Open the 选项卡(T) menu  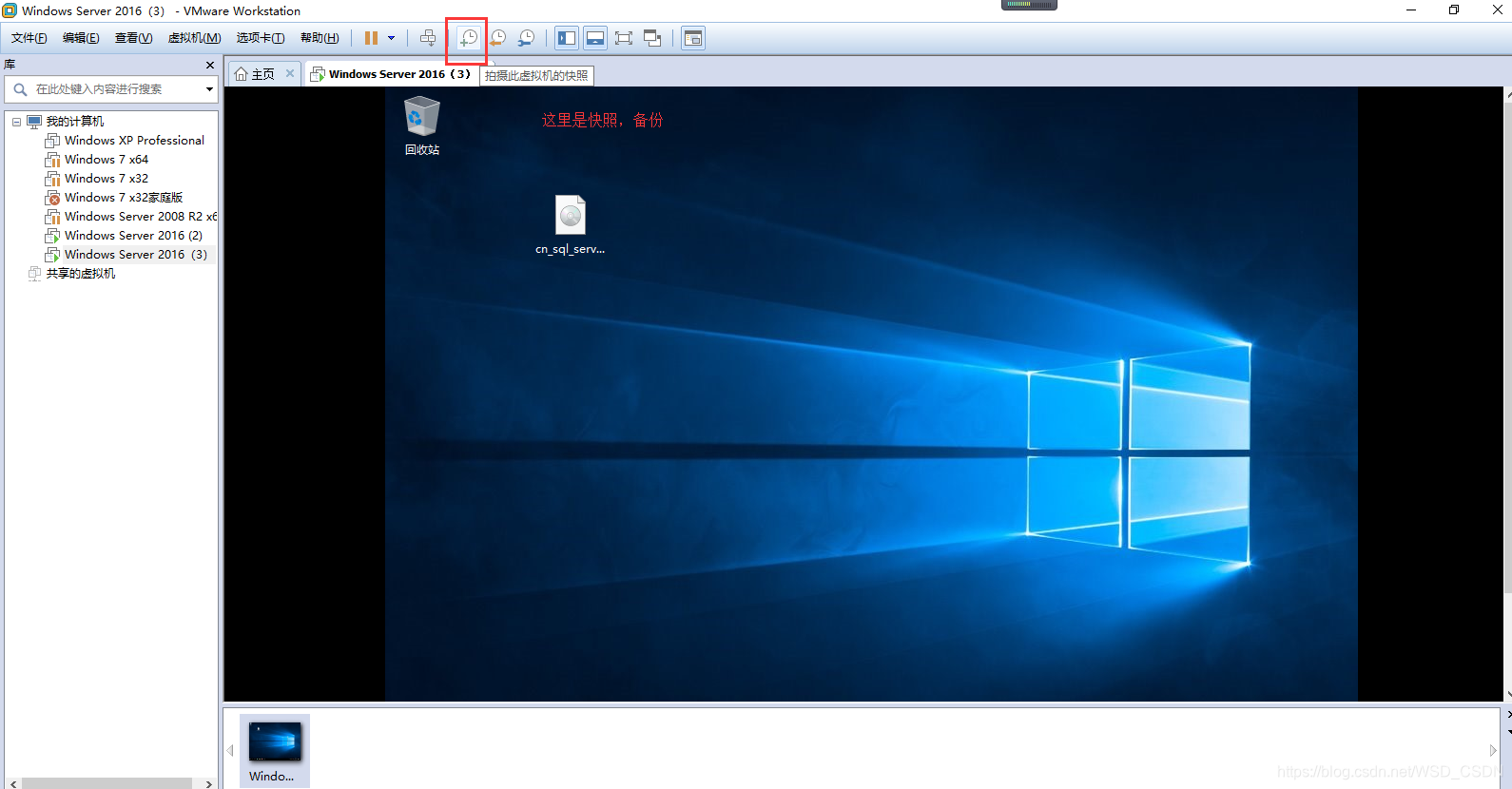pos(261,38)
